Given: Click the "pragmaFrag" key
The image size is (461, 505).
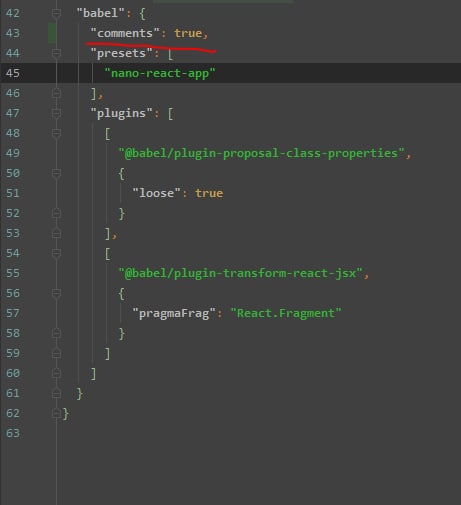Looking at the screenshot, I should pos(174,313).
